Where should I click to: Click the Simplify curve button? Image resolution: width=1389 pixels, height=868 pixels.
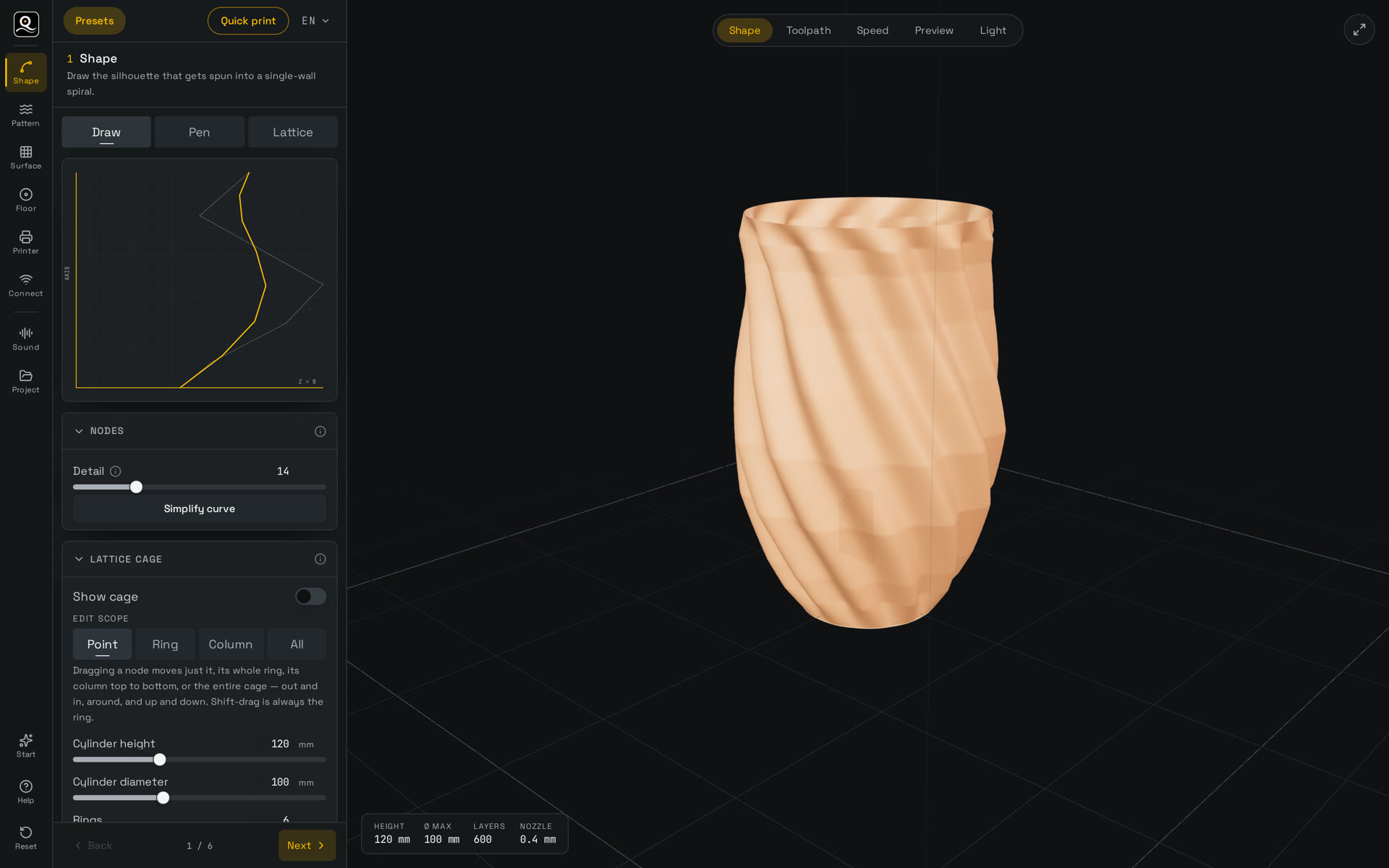tap(200, 509)
